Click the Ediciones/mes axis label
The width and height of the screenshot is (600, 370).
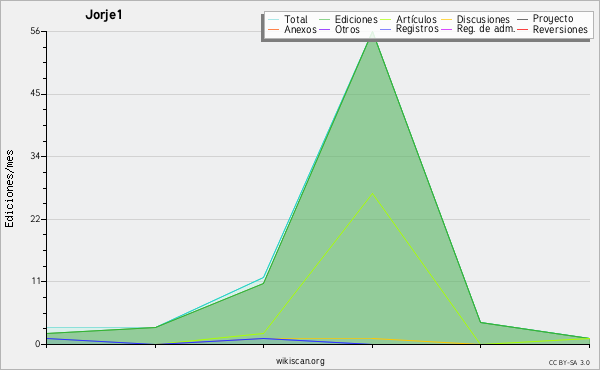tap(9, 189)
